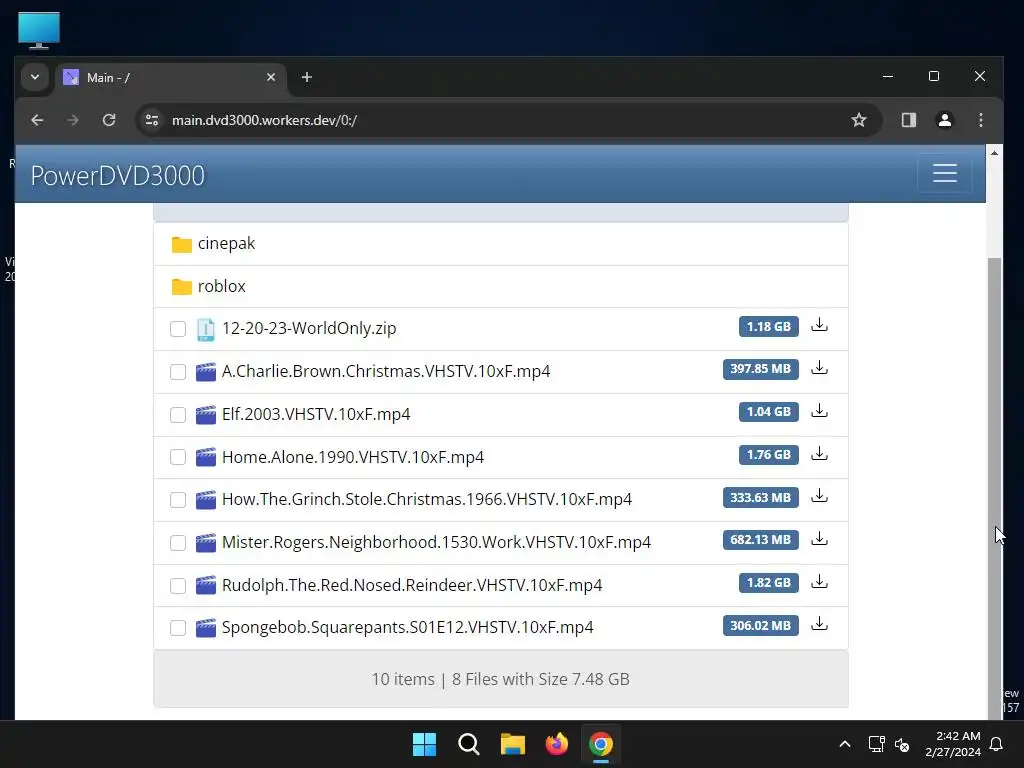Download the Elf.2003 video file
The width and height of the screenshot is (1024, 768).
(819, 411)
